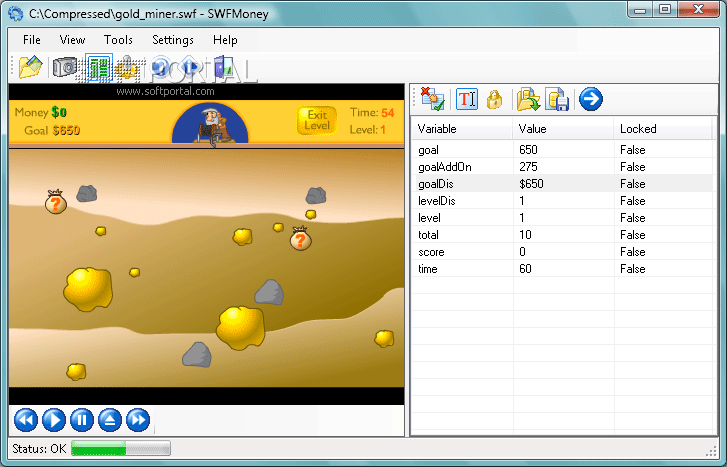This screenshot has height=467, width=727.
Task: Click the stamp-on-folder toolbar icon
Action: 127,68
